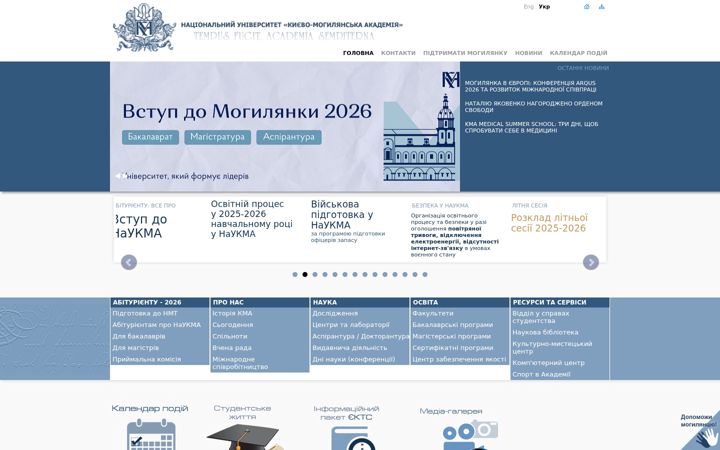720x450 pixels.
Task: Open Безпека у НаУКМА card text
Action: (455, 235)
